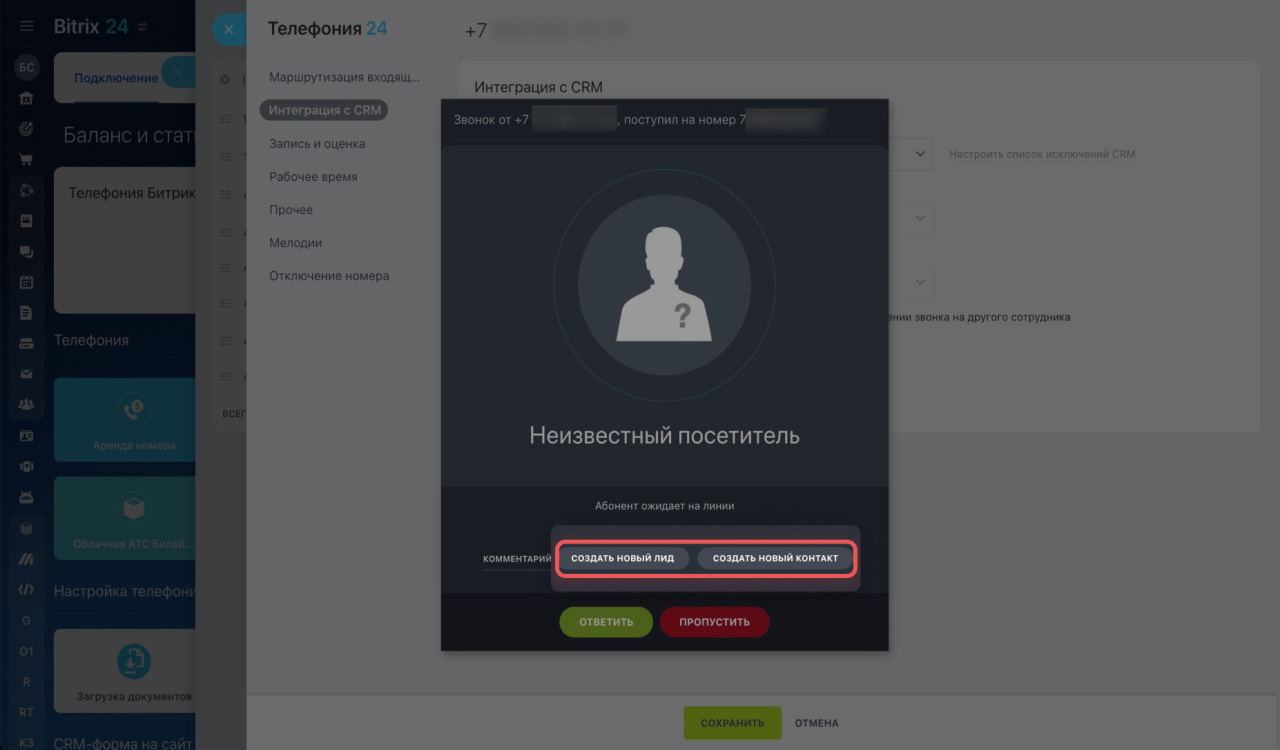Click the 'БС' avatar in sidebar
This screenshot has height=750, width=1280.
point(27,68)
